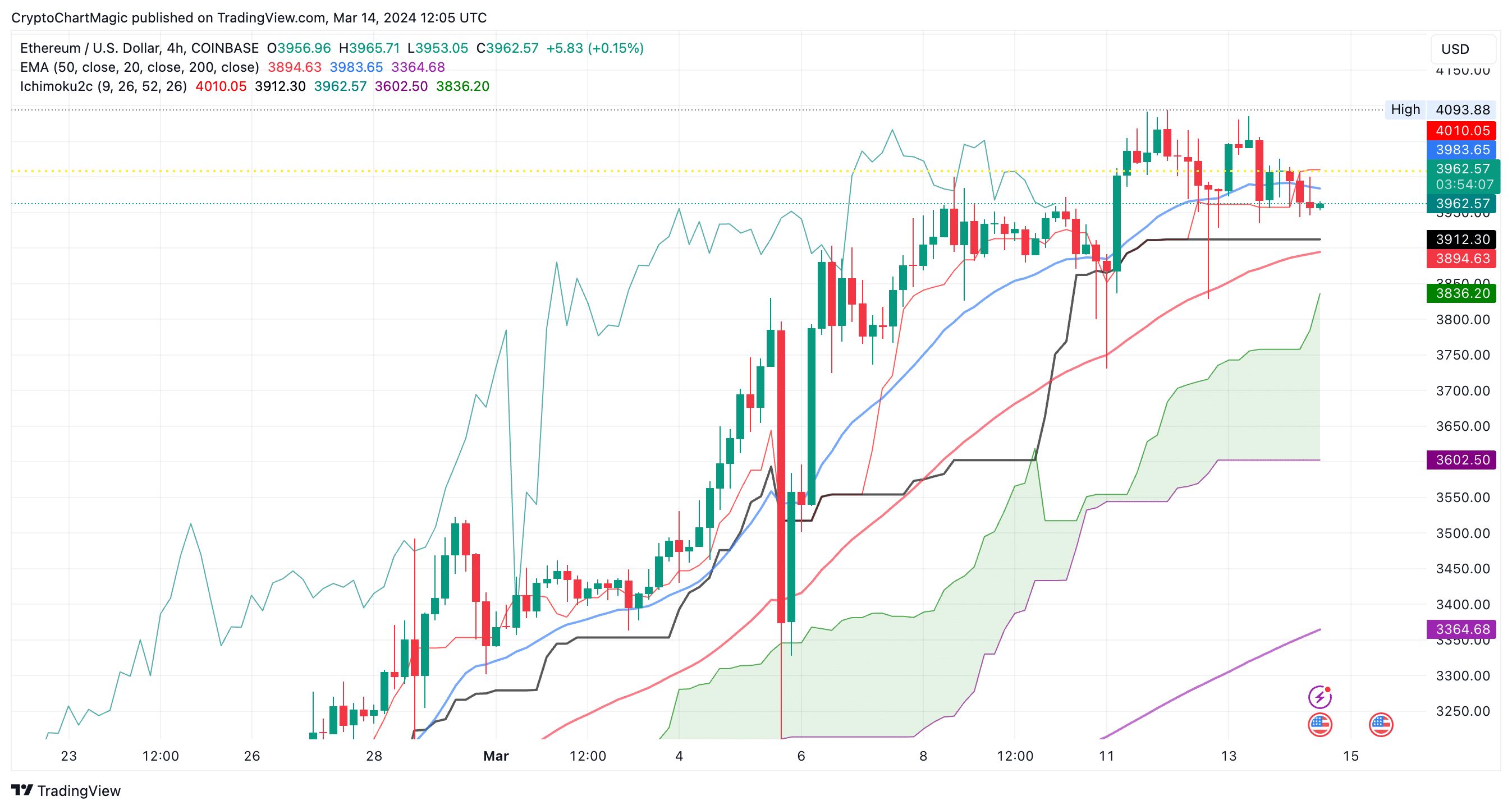Image resolution: width=1512 pixels, height=810 pixels.
Task: Click the Ethereum / U.S. Dollar symbol title
Action: point(139,48)
